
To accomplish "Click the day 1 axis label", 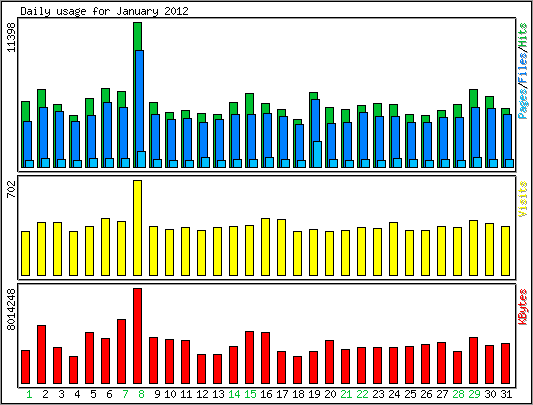I will [29, 394].
